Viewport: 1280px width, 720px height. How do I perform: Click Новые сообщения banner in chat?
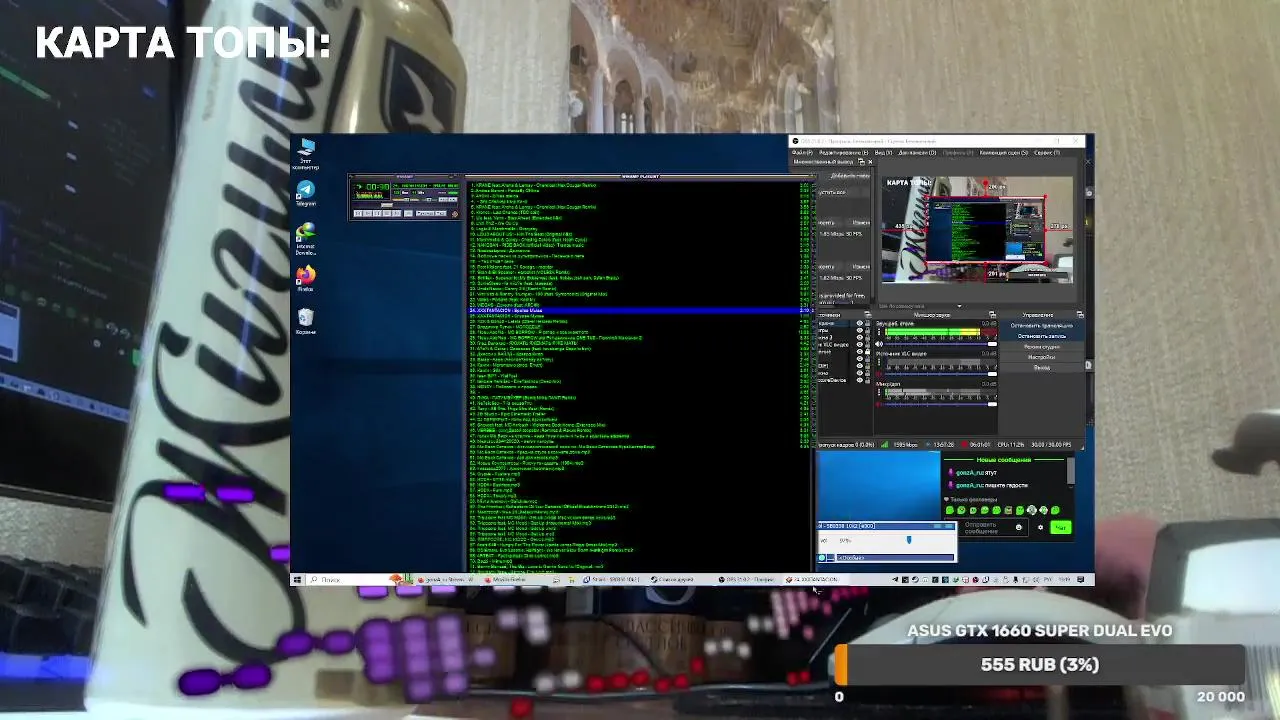pyautogui.click(x=1004, y=460)
